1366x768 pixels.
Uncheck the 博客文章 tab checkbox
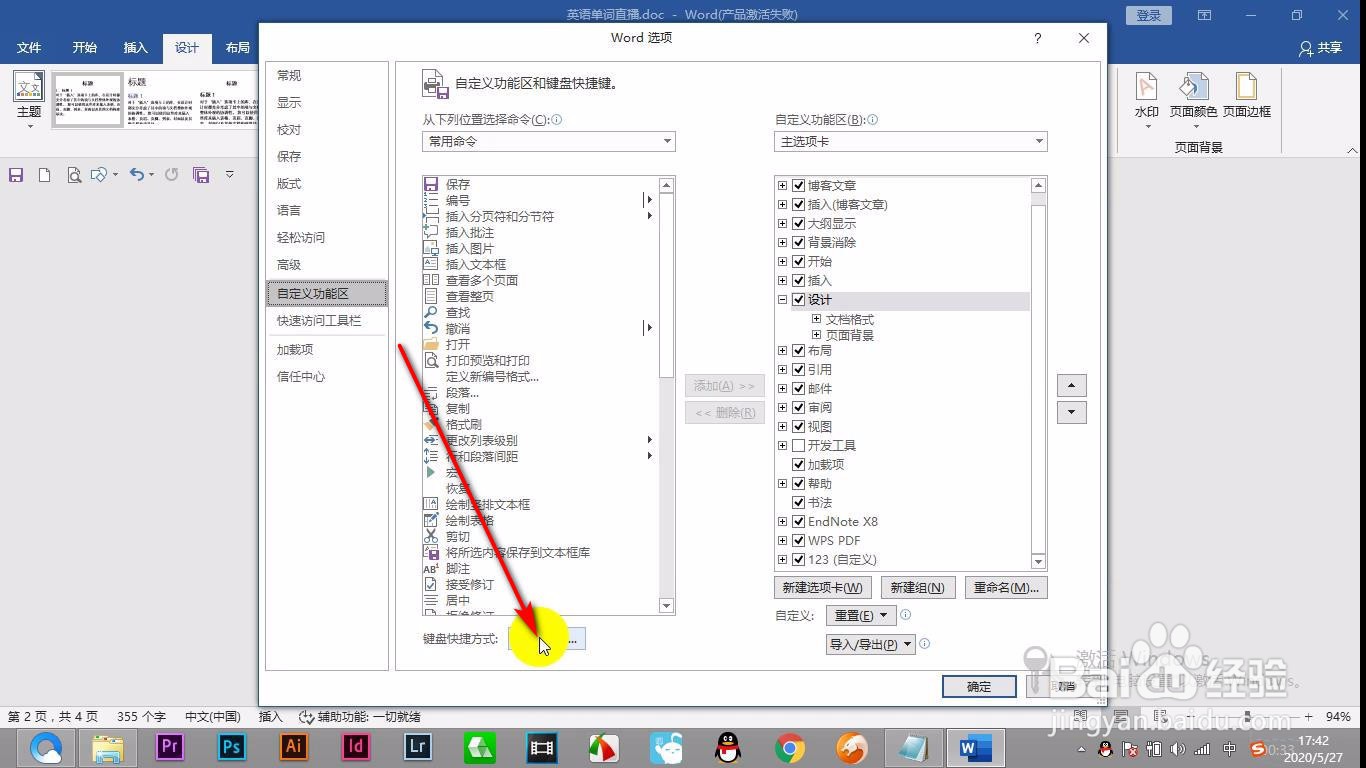798,185
